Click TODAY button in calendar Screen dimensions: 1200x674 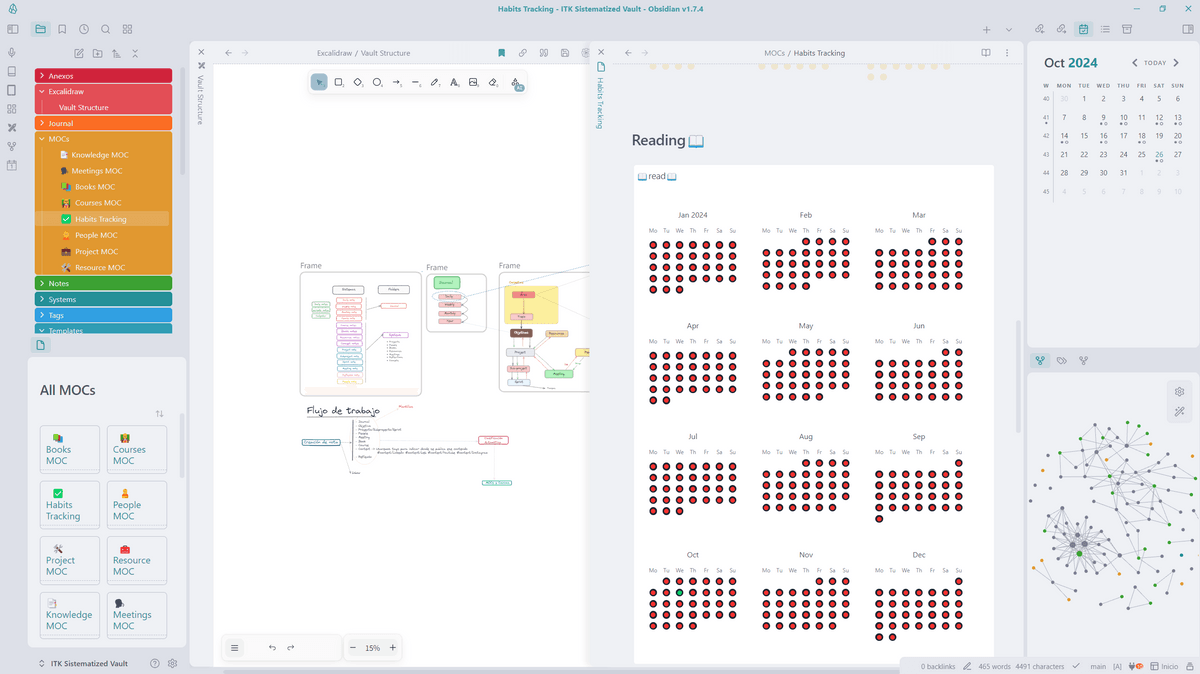1155,63
